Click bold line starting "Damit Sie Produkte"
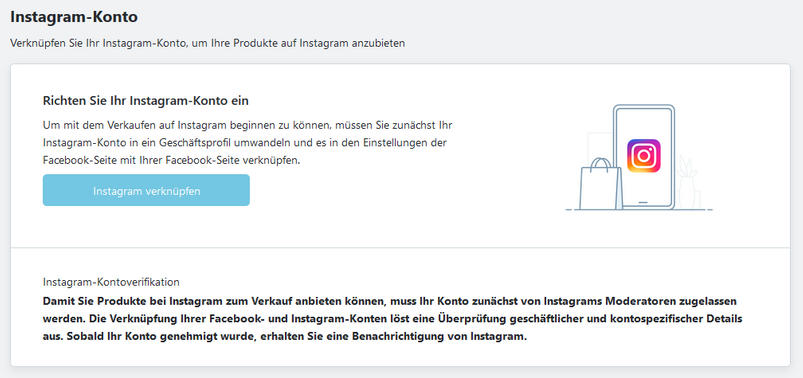The height and width of the screenshot is (378, 803). (390, 301)
